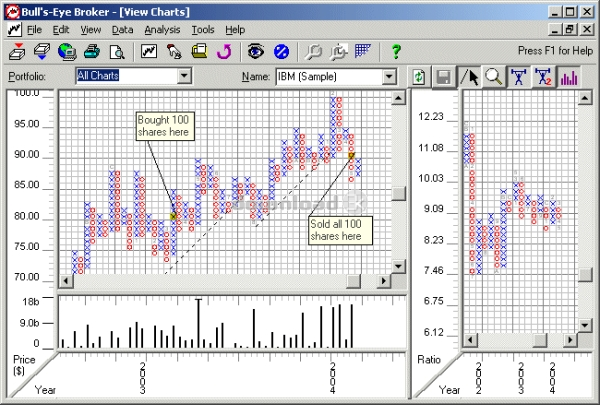Open the Portfolio dropdown showing All Charts
The height and width of the screenshot is (405, 600).
(183, 76)
